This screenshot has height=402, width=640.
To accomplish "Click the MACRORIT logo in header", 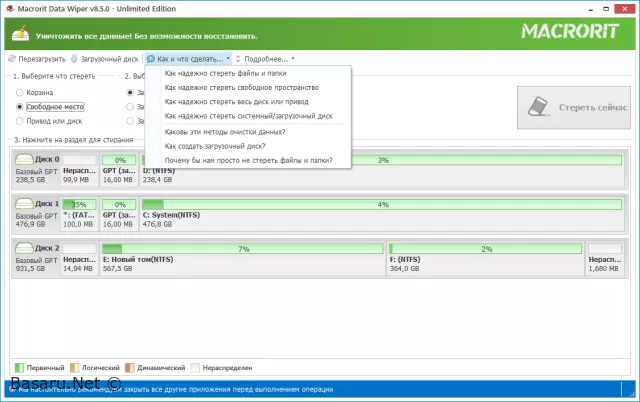I will click(570, 31).
